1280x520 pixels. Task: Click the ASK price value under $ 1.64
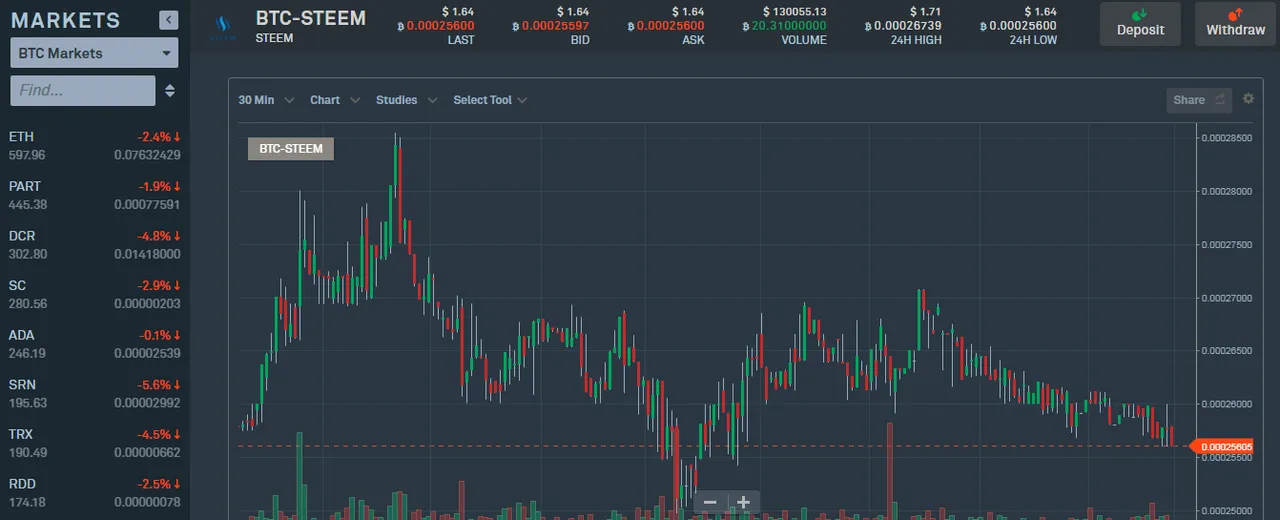(665, 25)
